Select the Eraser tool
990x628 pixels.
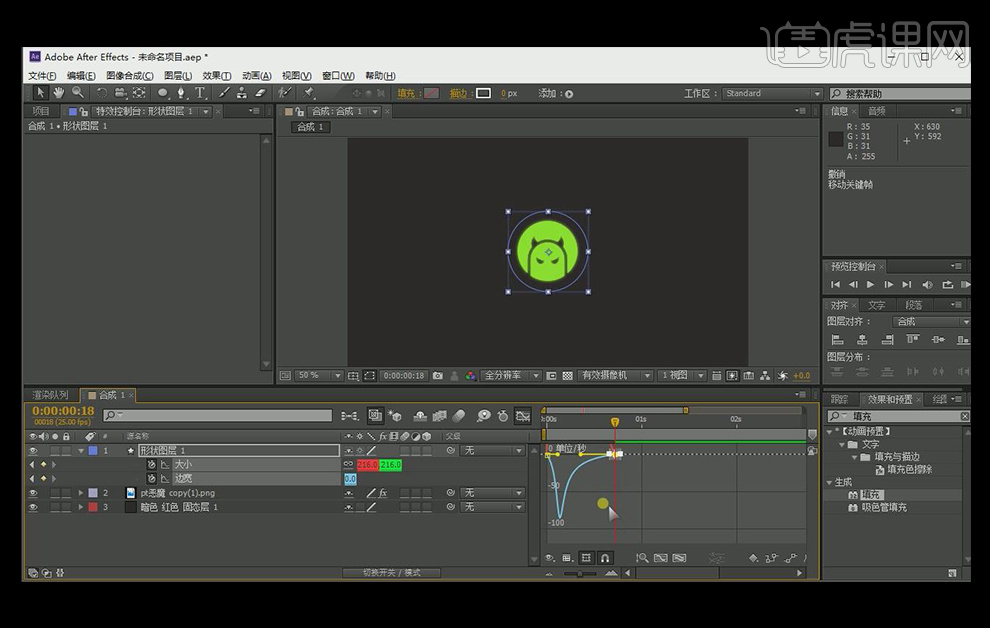(260, 93)
